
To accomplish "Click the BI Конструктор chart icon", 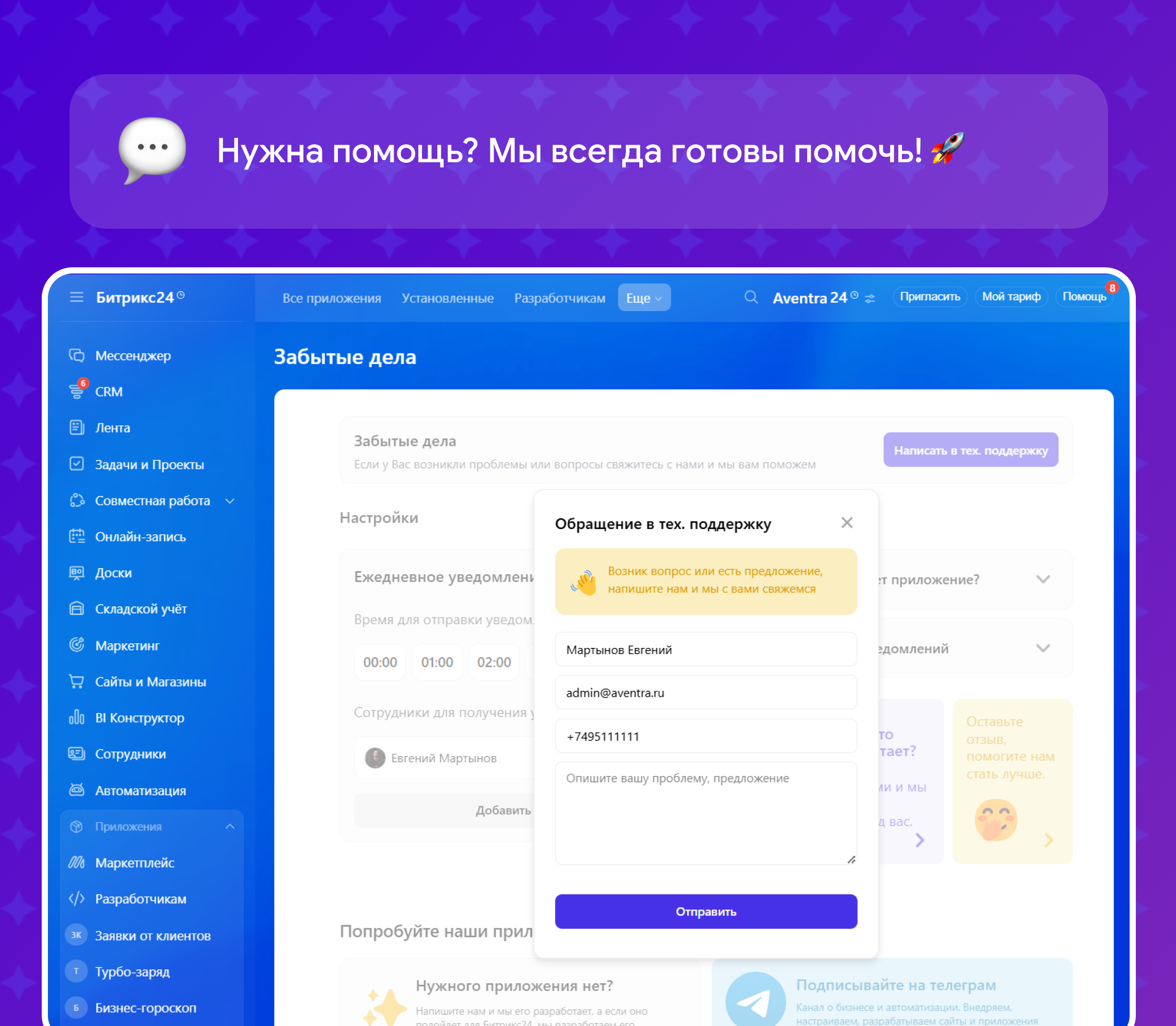I will tap(77, 717).
